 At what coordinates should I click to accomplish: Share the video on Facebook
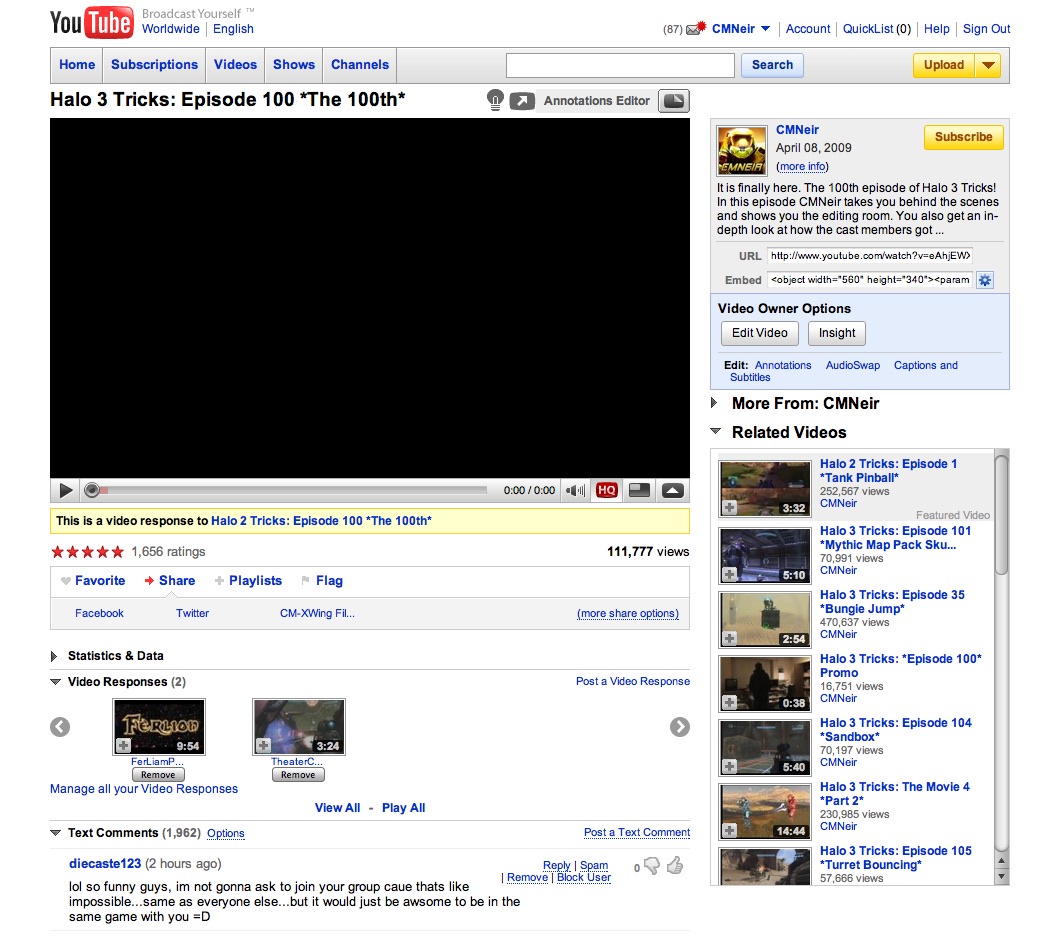click(x=99, y=613)
